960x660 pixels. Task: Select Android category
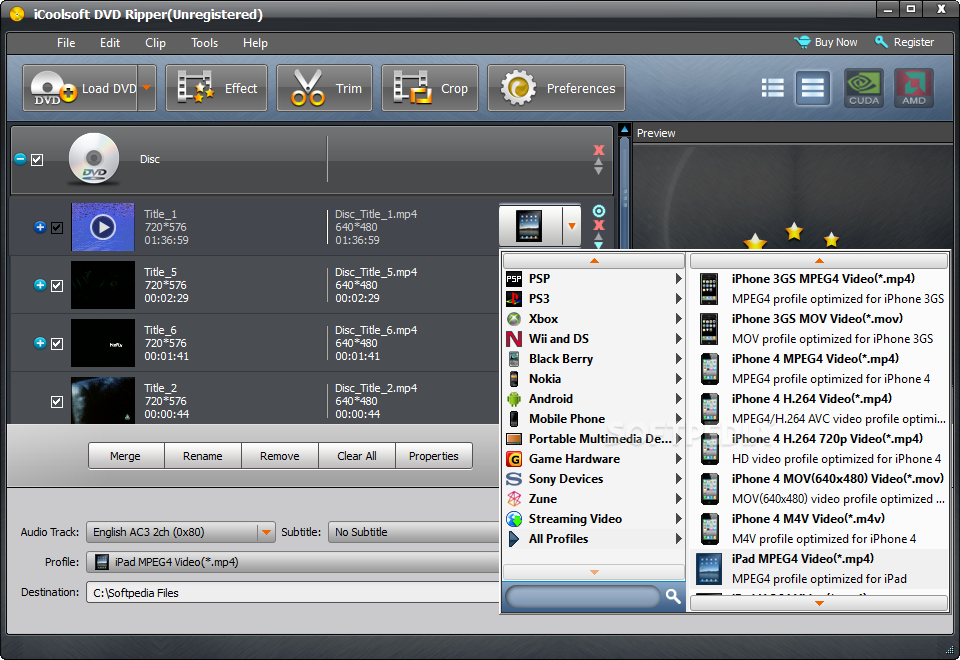[593, 399]
